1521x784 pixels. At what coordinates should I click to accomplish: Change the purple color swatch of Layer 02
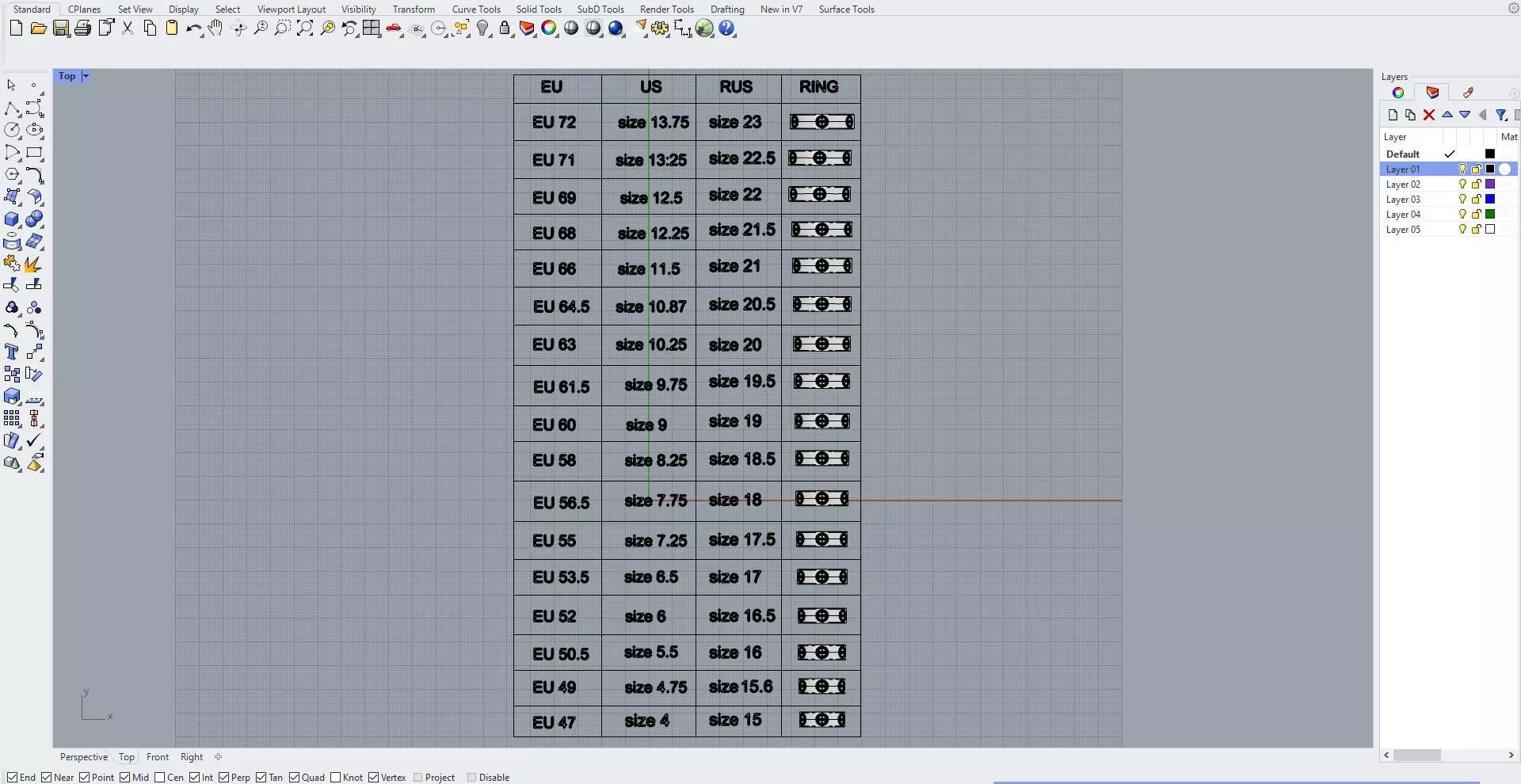[1490, 185]
